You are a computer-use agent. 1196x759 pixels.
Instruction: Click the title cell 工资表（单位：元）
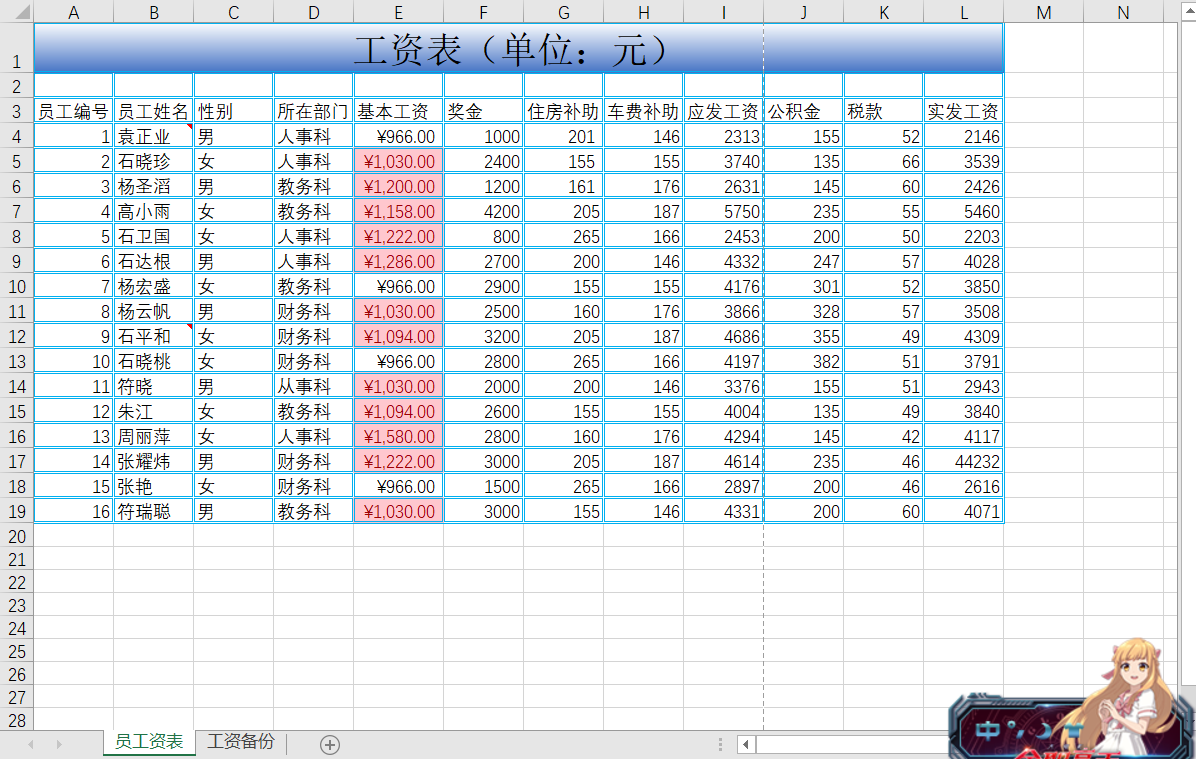coord(519,48)
